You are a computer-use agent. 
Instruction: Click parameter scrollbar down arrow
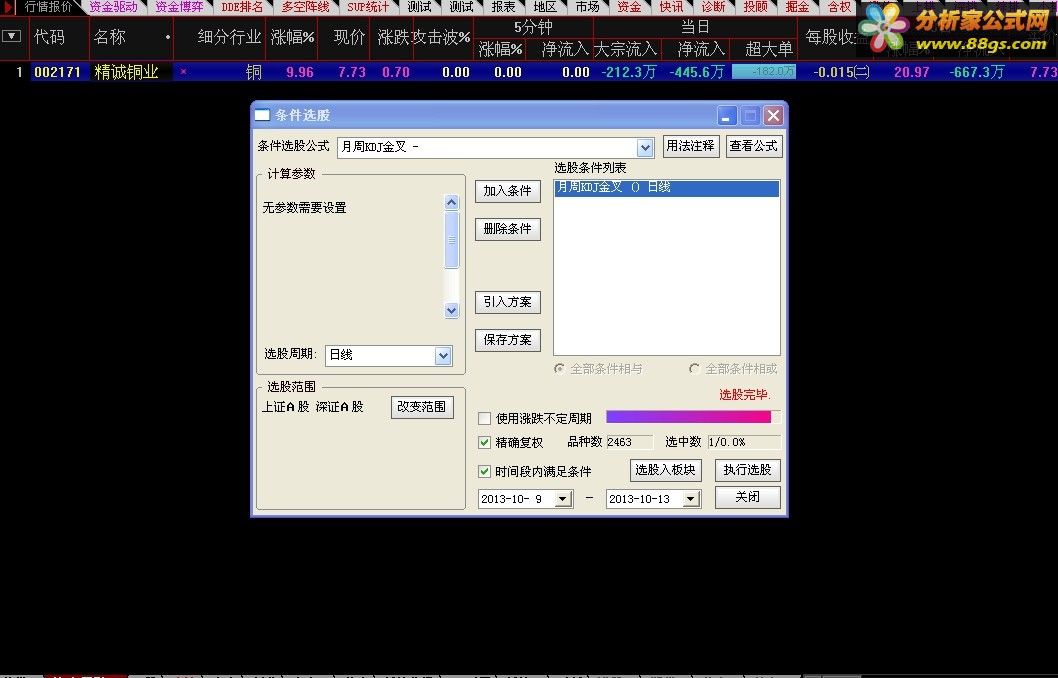[x=451, y=310]
